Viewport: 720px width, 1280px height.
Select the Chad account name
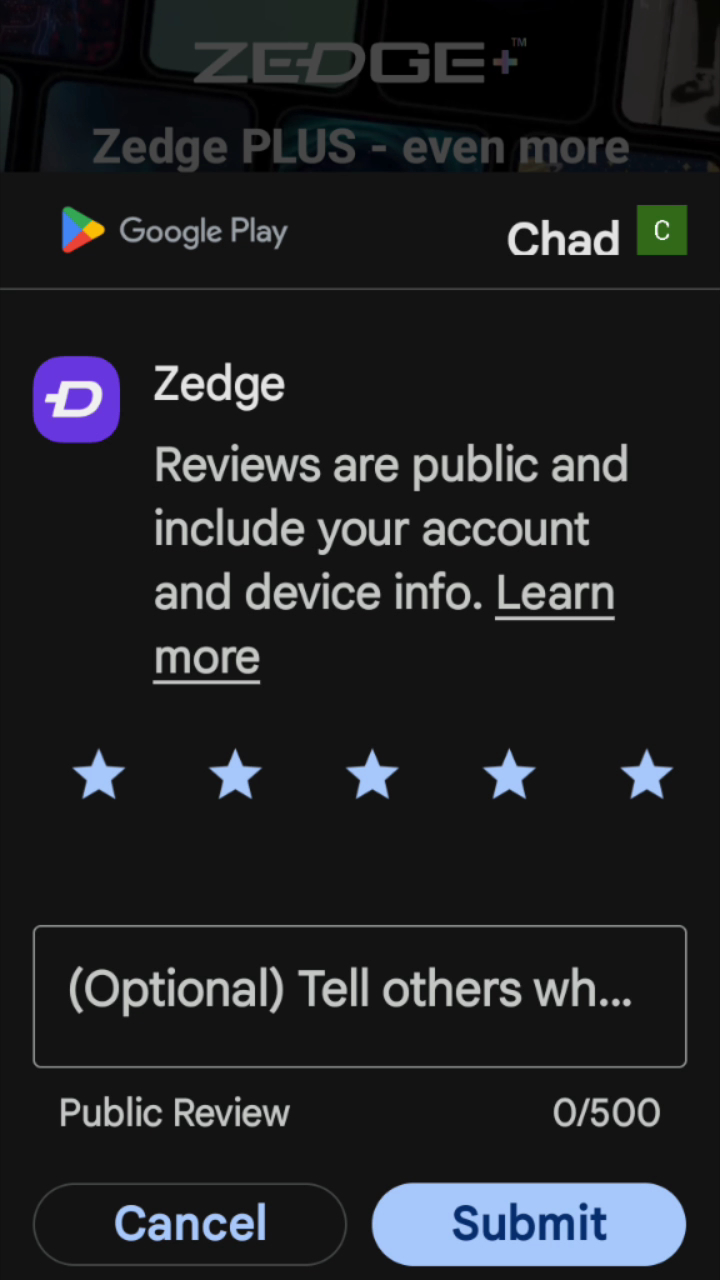tap(563, 238)
